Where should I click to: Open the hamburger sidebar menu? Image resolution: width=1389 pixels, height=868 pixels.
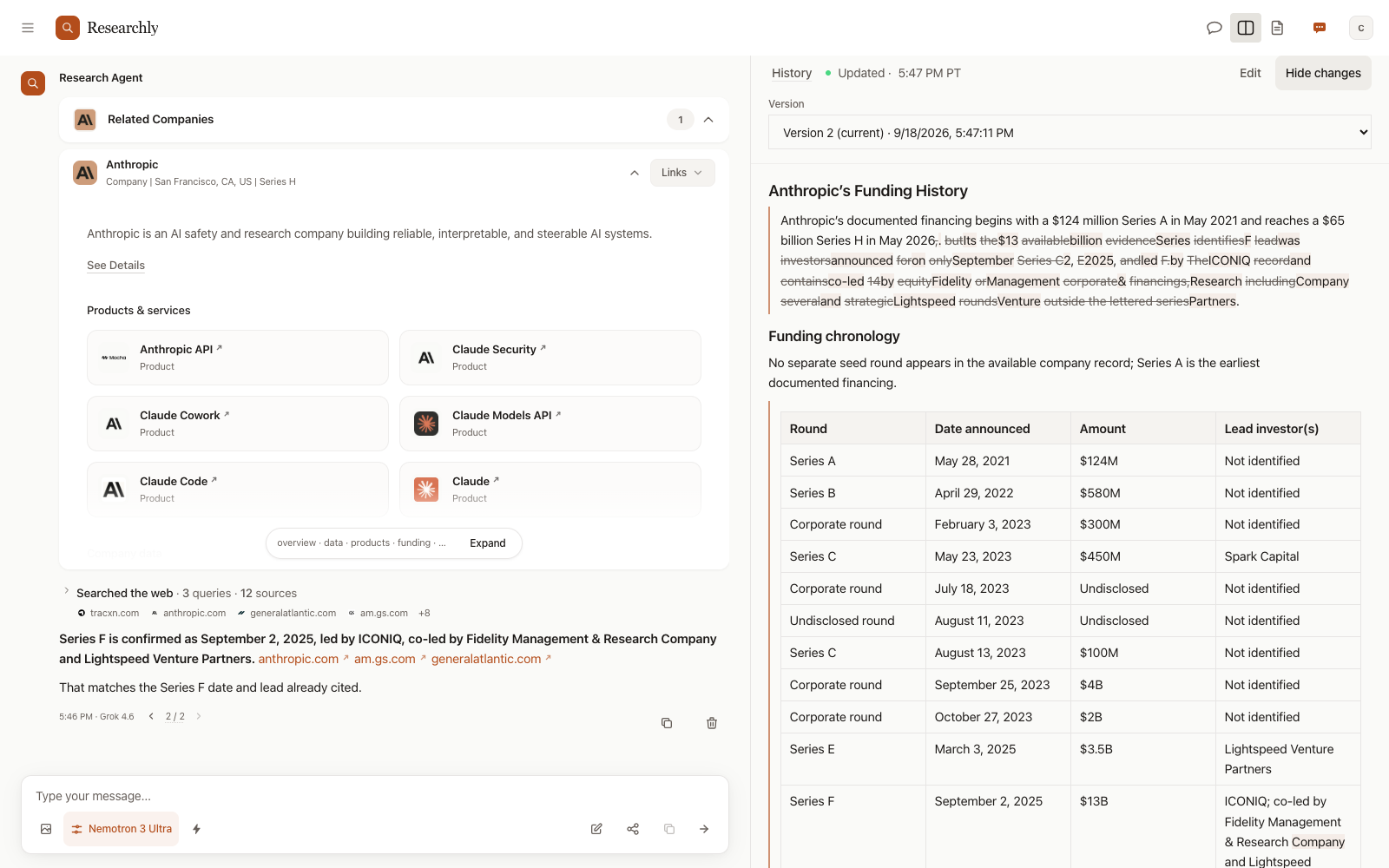click(x=28, y=28)
